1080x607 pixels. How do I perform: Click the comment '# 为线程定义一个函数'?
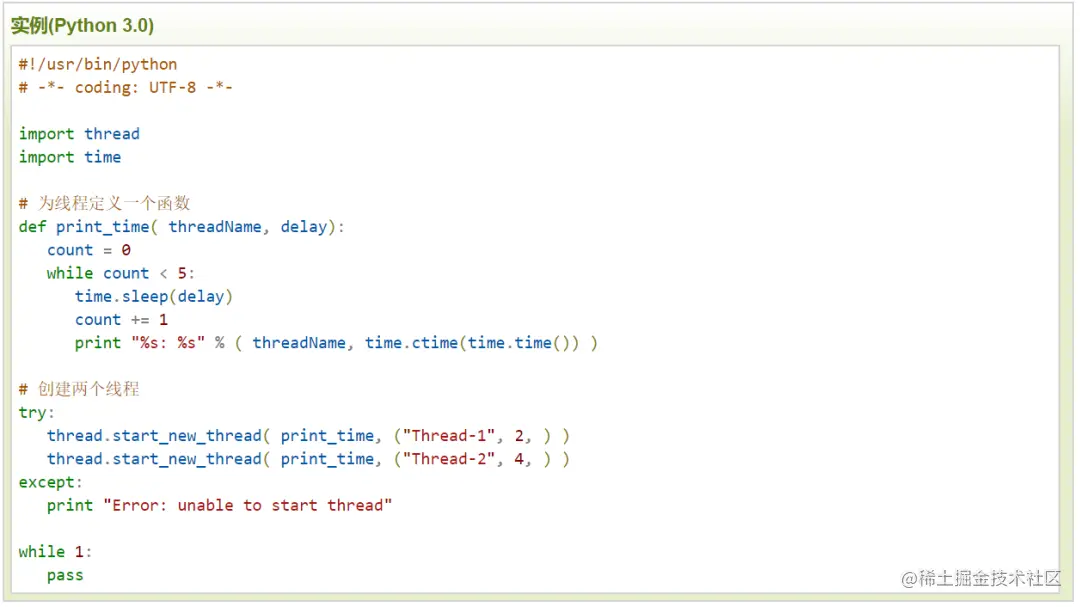click(x=104, y=203)
